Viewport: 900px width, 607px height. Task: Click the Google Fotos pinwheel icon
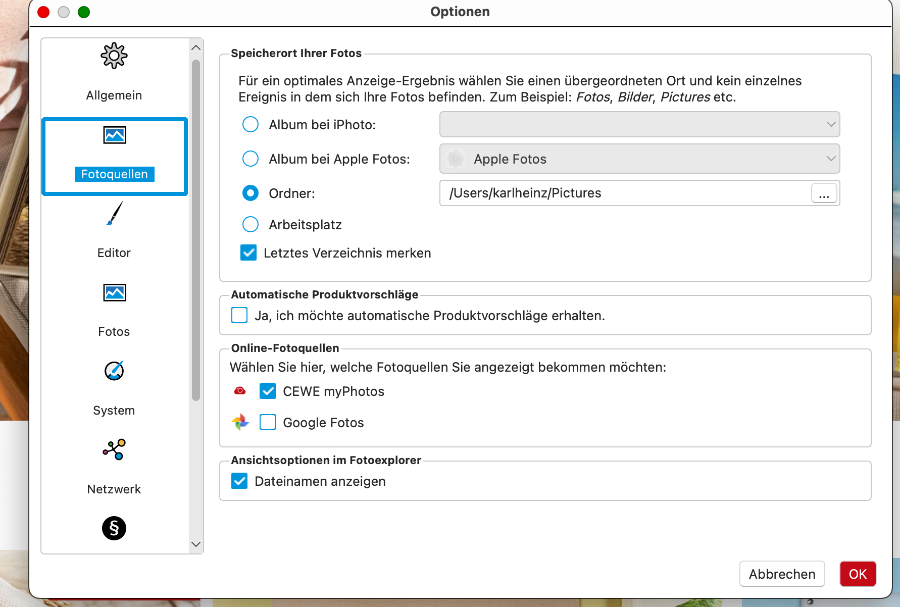coord(240,422)
